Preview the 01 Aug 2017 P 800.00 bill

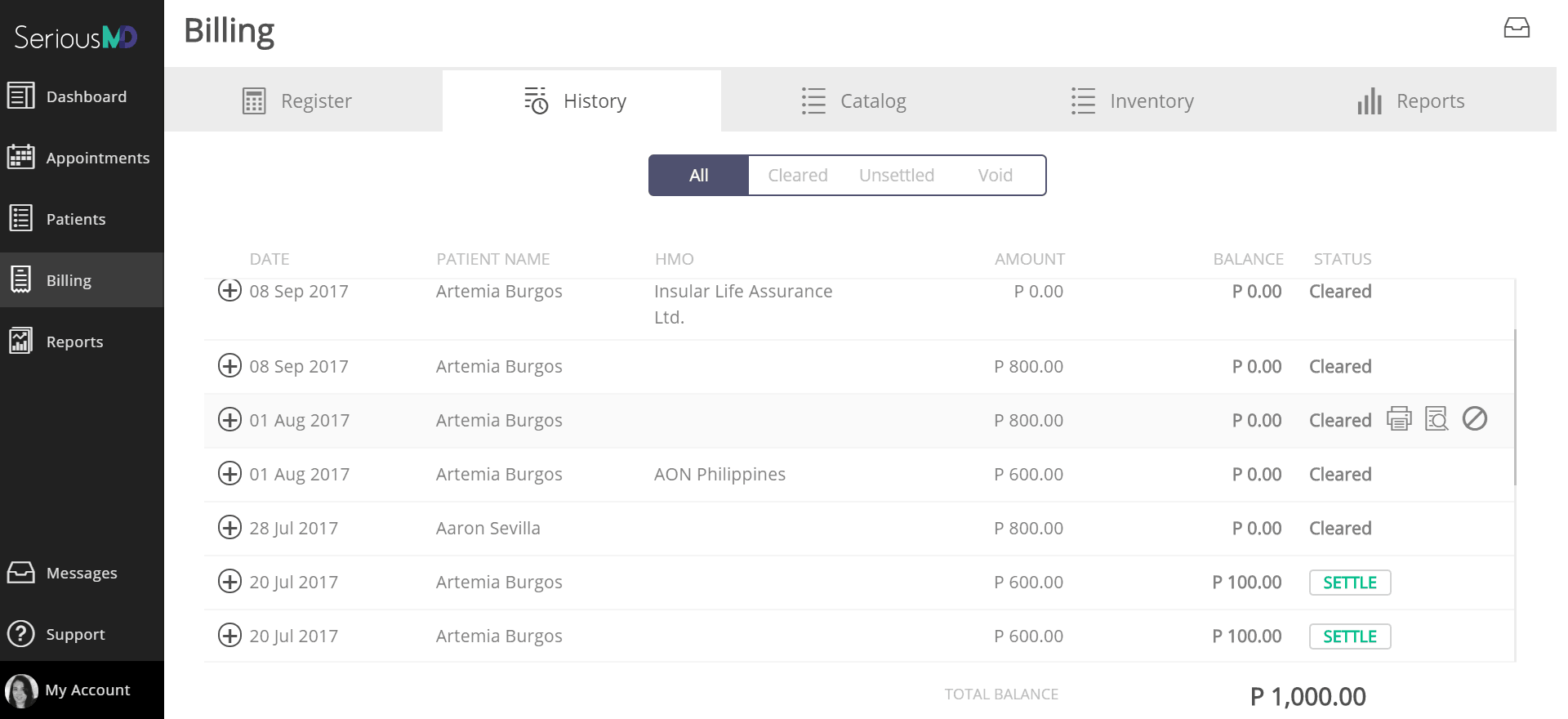pos(1437,419)
